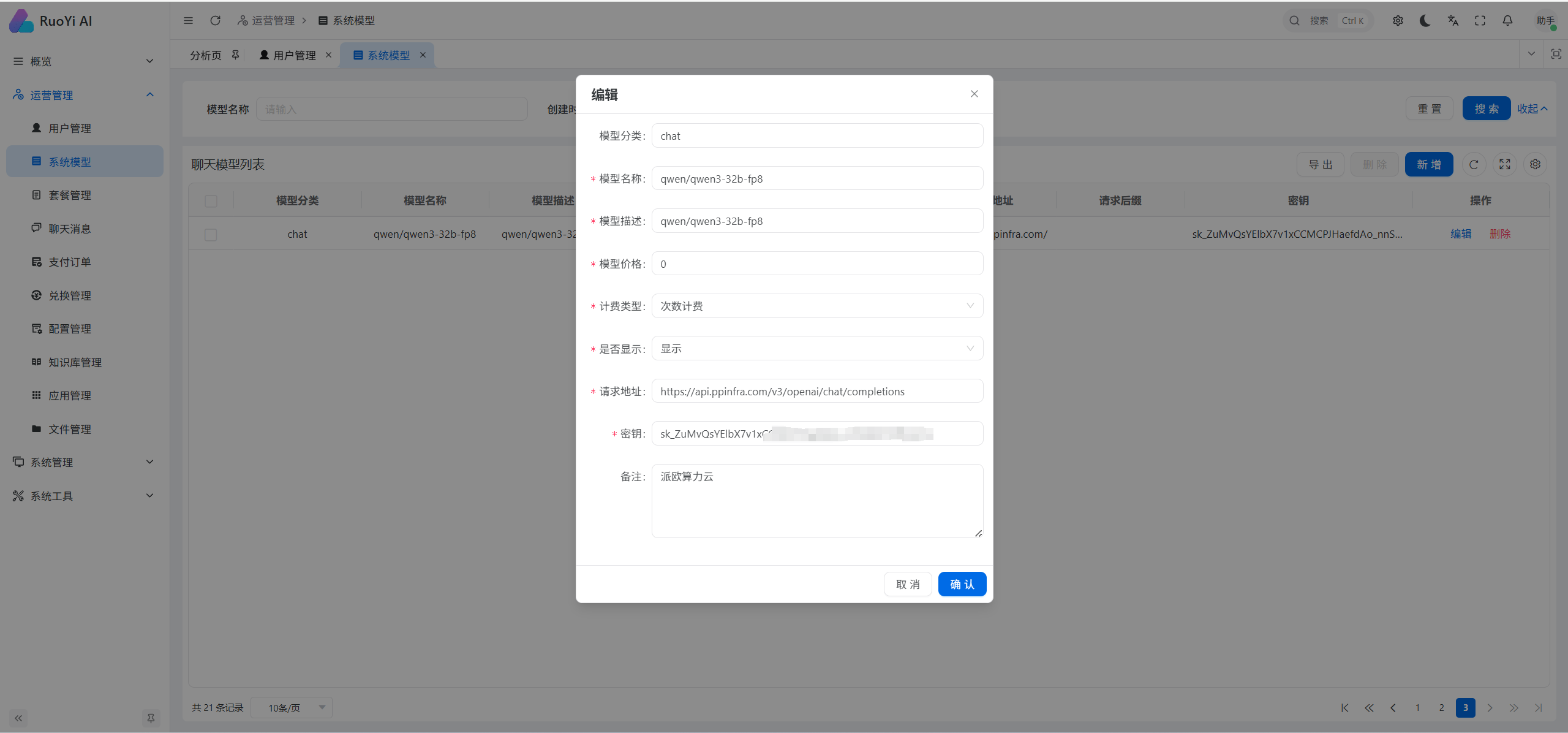Open 知识库管理 in sidebar
1568x733 pixels.
85,362
